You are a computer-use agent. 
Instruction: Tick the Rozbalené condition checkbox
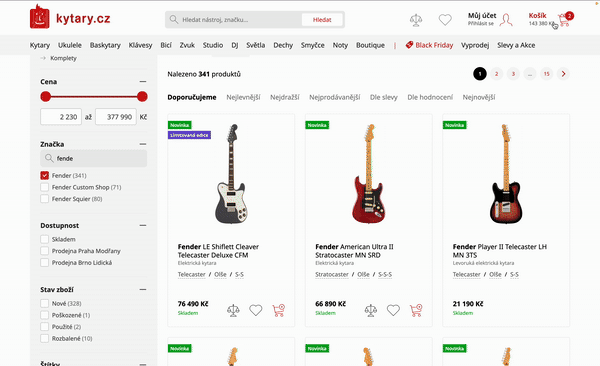(45, 338)
